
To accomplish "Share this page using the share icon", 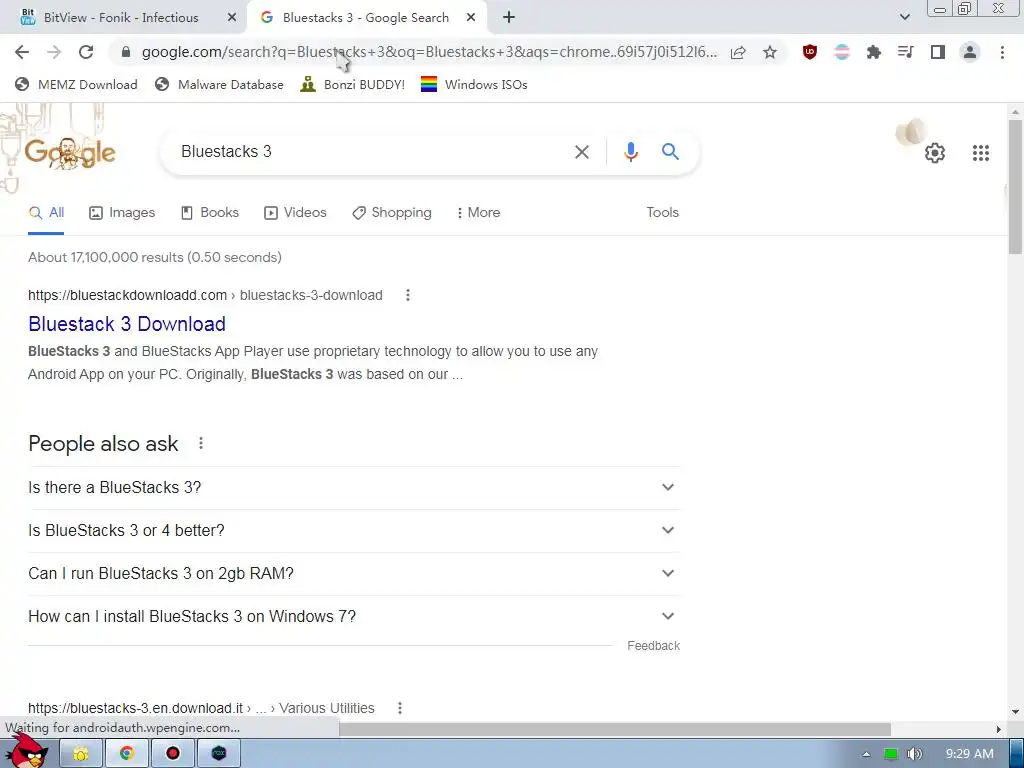I will (x=738, y=52).
